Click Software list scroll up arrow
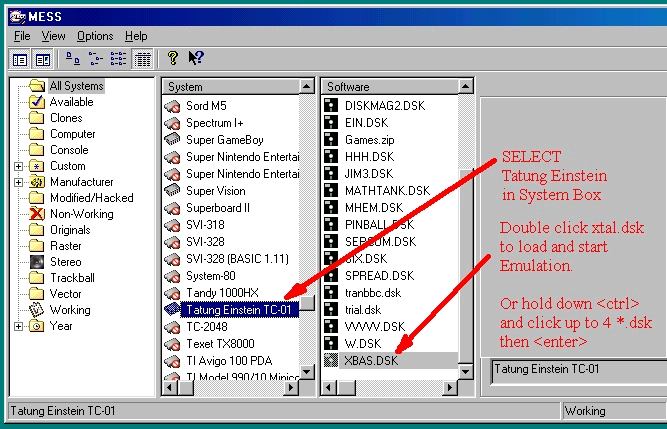 tap(465, 87)
